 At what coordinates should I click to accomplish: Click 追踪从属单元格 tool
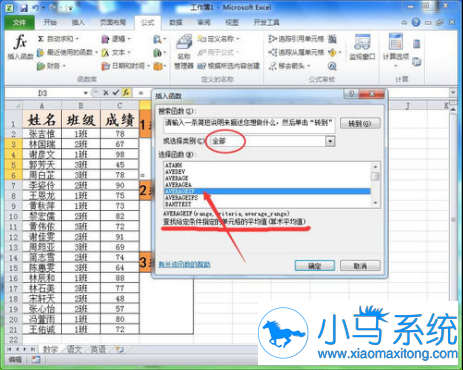pos(296,52)
